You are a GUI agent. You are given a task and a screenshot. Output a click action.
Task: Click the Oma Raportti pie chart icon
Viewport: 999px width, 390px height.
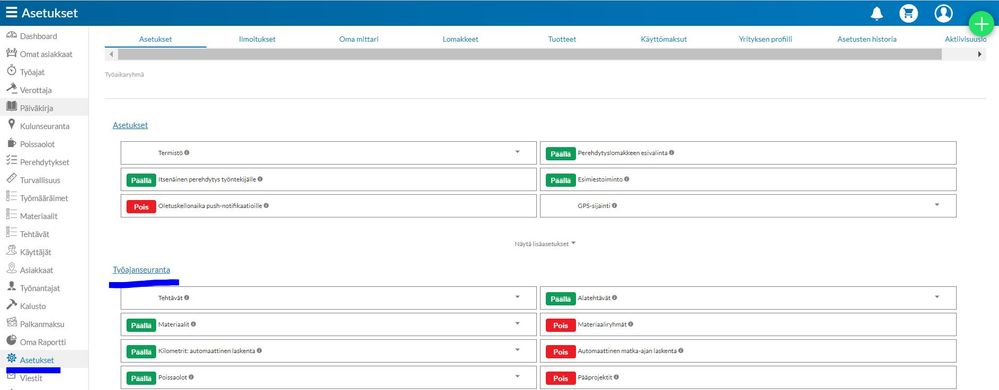point(11,341)
